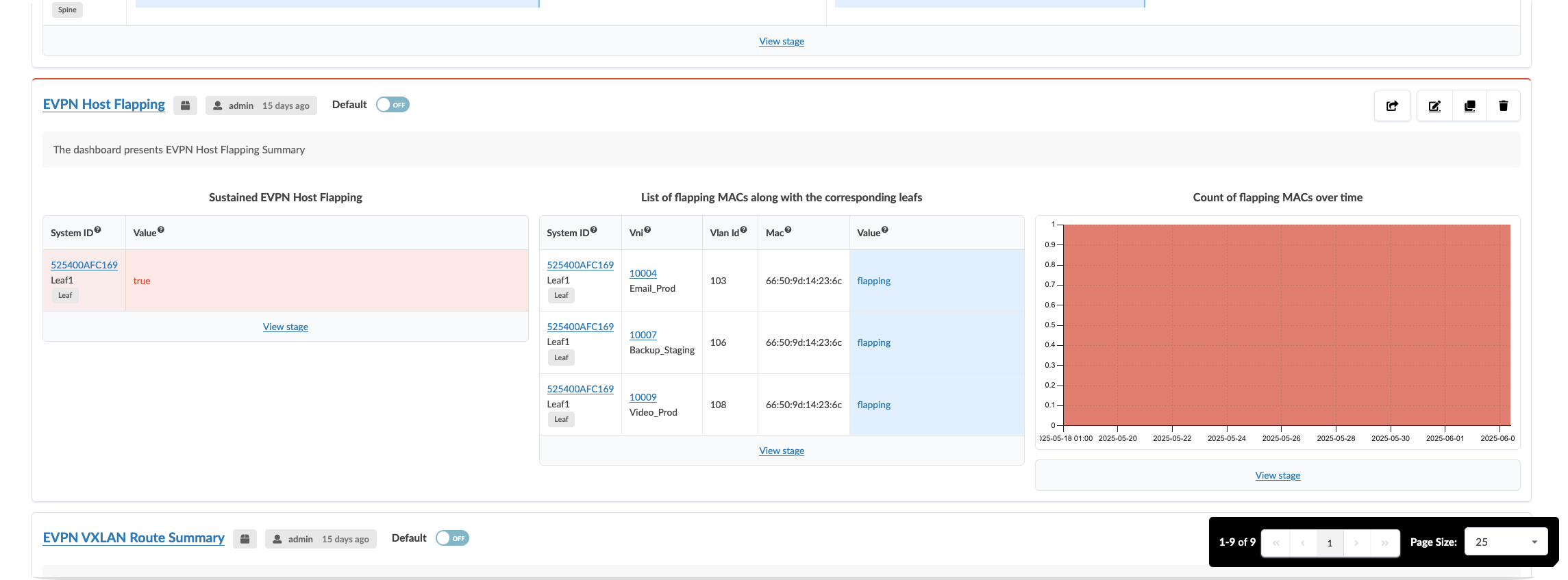Click the predefined badge icon beside EVPN VXLAN Route Summary
The height and width of the screenshot is (580, 1568).
(x=245, y=539)
